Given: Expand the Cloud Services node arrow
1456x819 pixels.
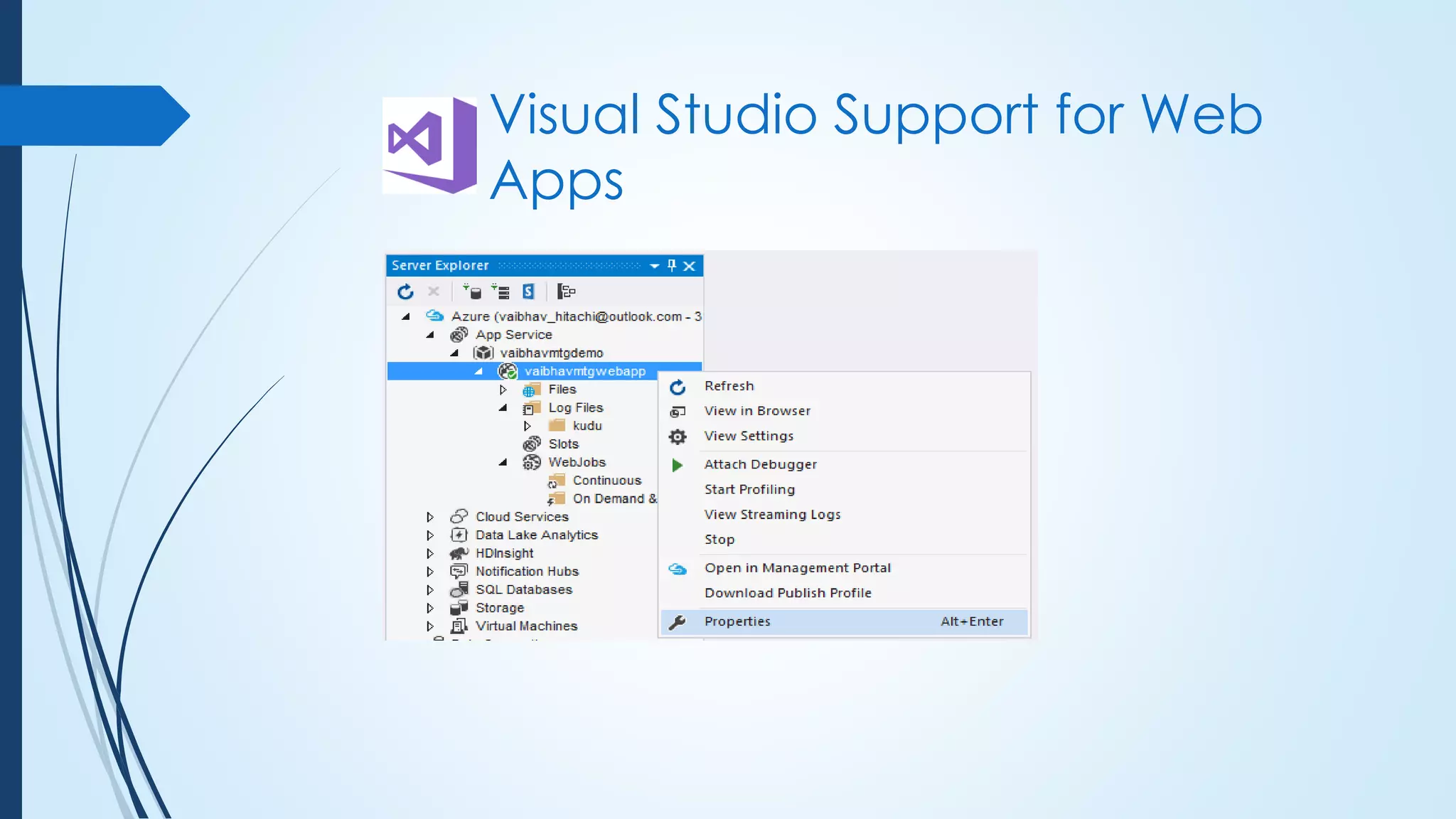Looking at the screenshot, I should (430, 517).
